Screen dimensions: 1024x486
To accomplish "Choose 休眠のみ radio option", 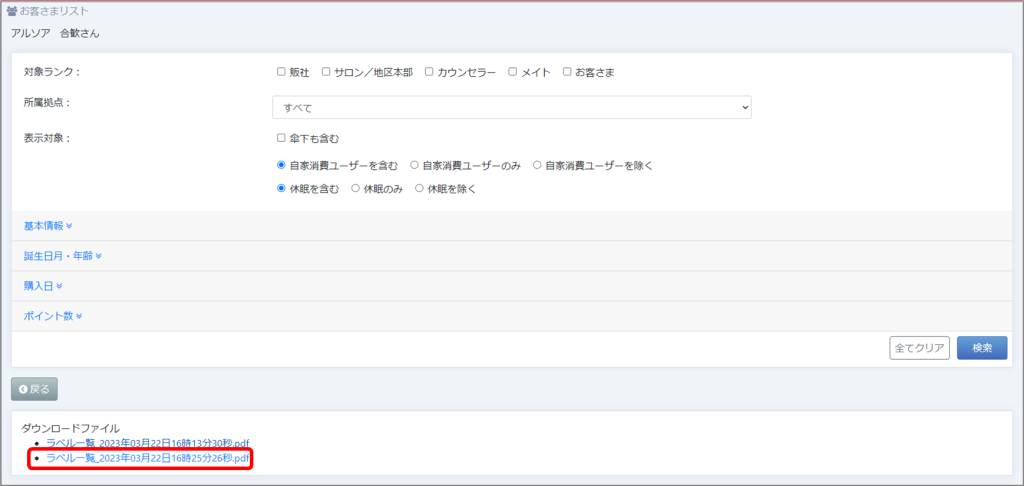I will [356, 188].
